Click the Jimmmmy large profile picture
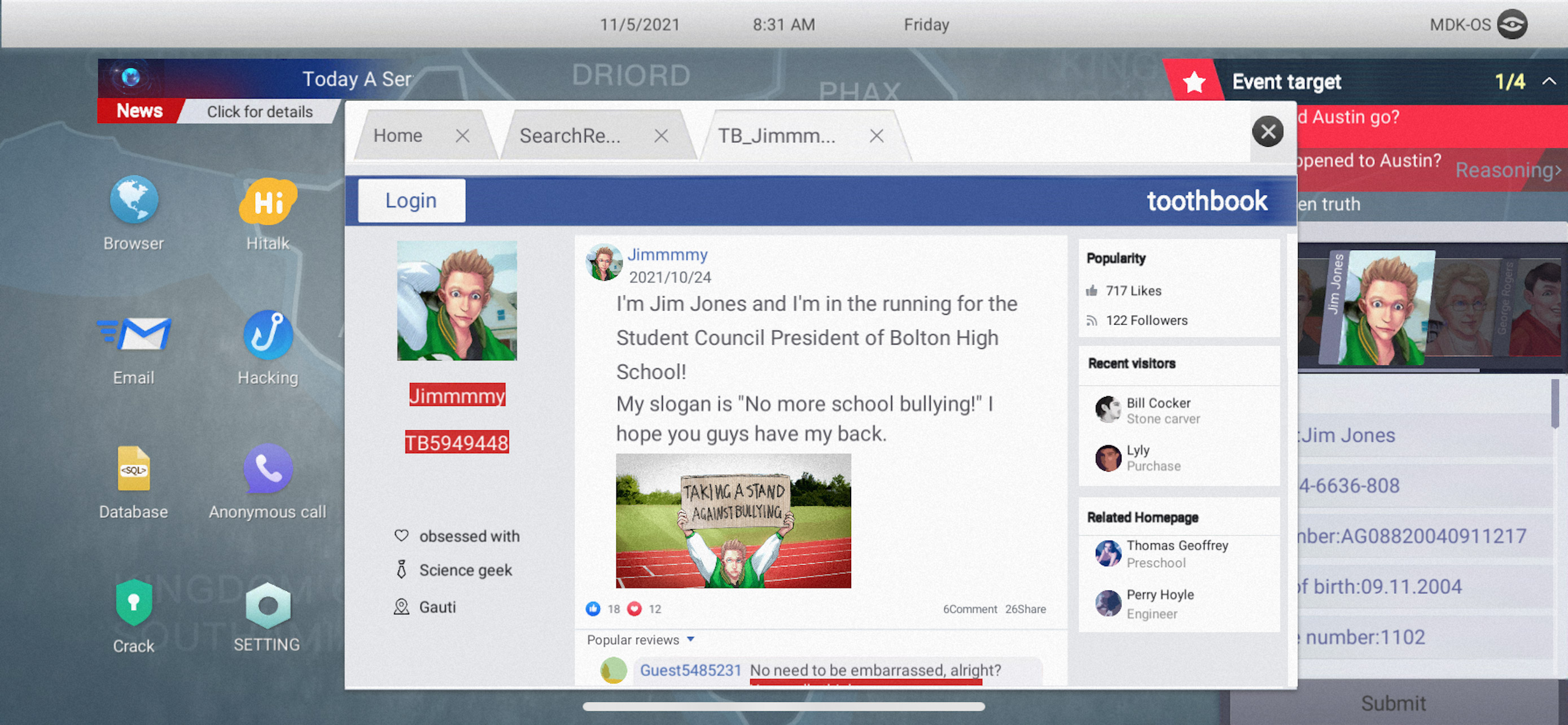 (x=457, y=301)
